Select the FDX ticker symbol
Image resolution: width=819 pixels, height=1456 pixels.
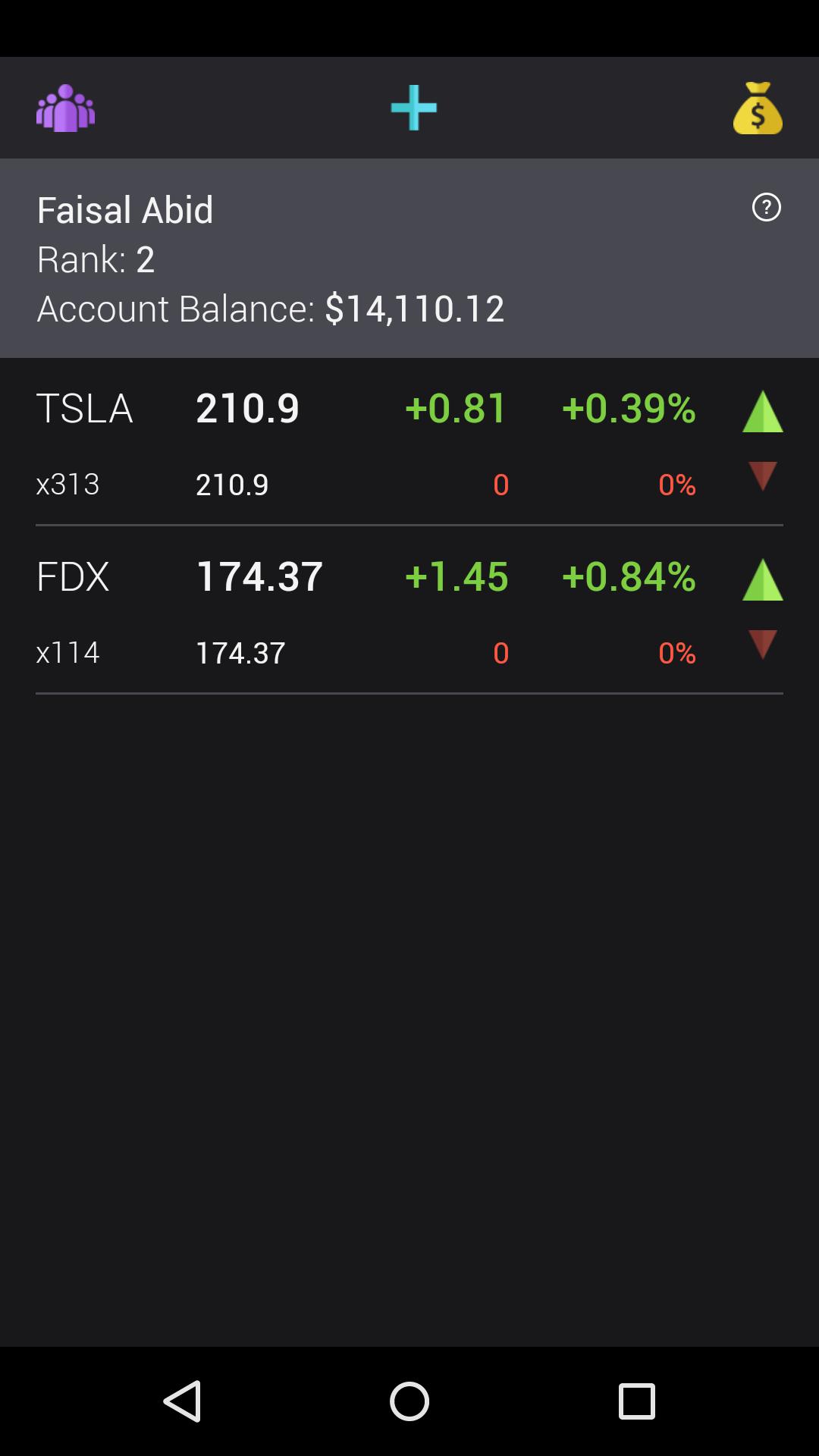click(73, 576)
